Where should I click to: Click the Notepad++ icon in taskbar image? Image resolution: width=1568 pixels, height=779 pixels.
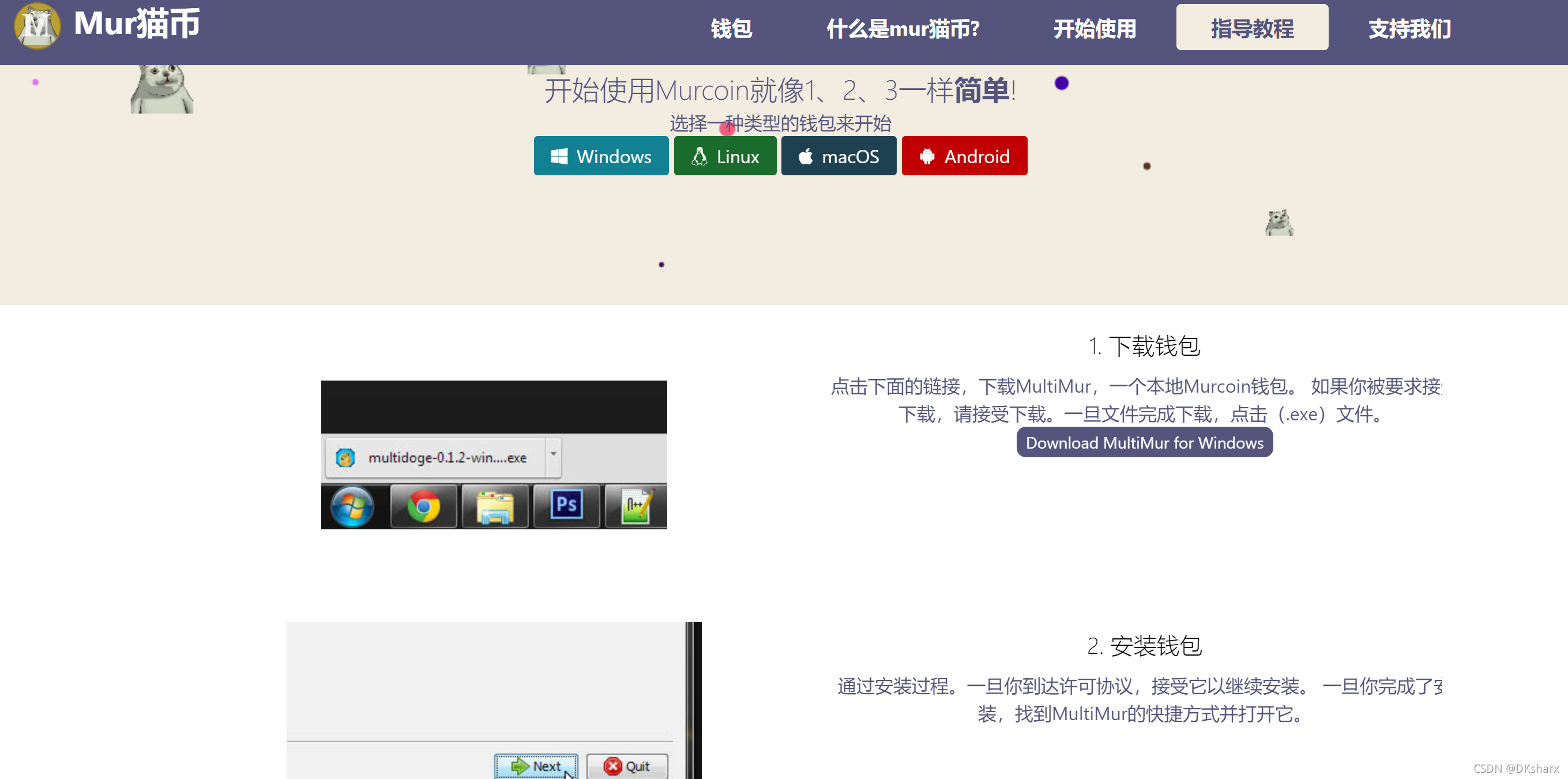636,506
